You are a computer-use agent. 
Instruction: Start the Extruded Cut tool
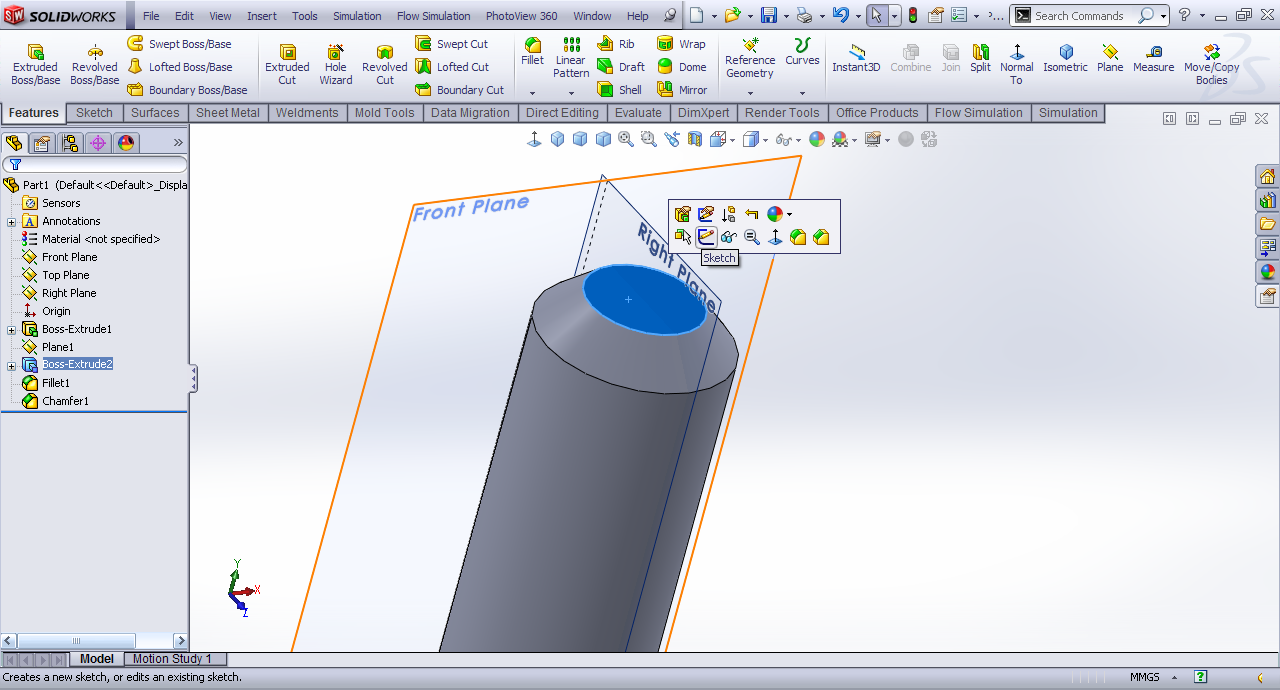click(287, 65)
